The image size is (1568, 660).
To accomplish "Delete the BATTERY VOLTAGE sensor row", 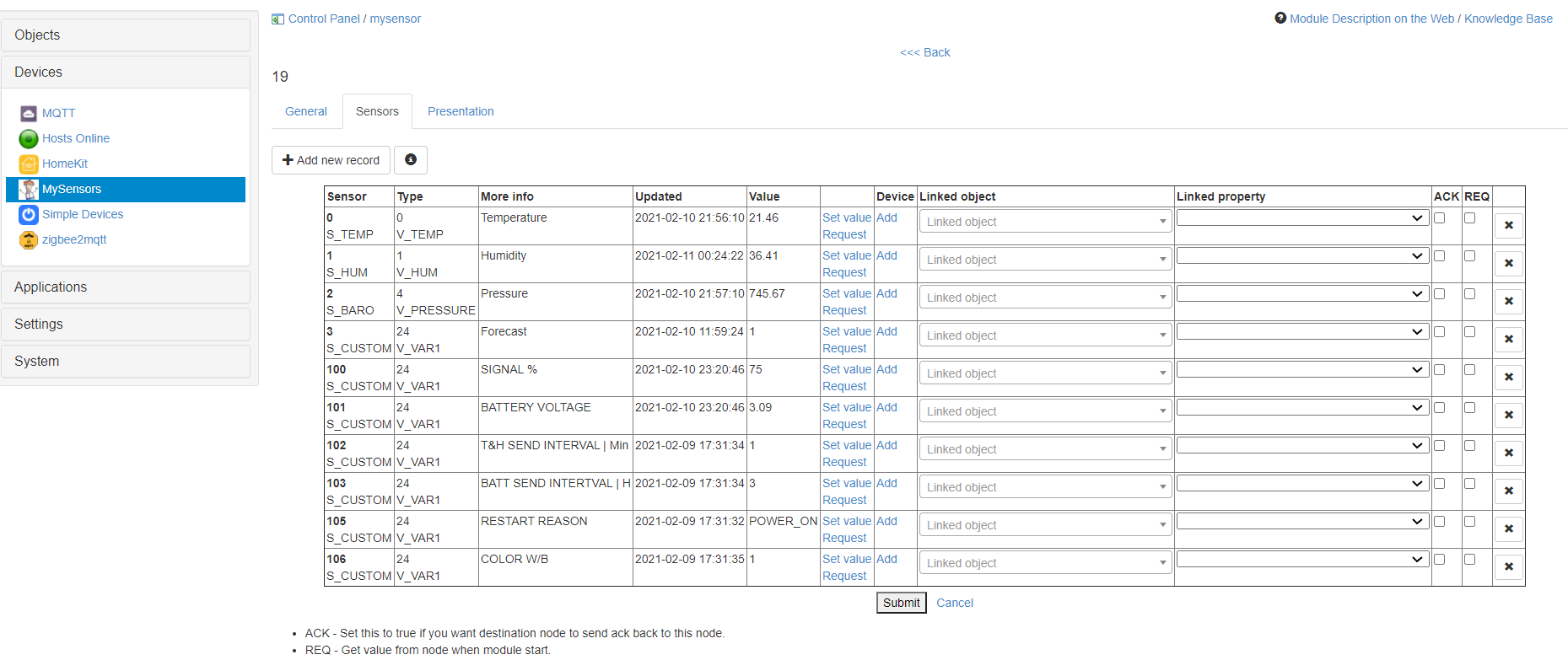I will click(1509, 416).
